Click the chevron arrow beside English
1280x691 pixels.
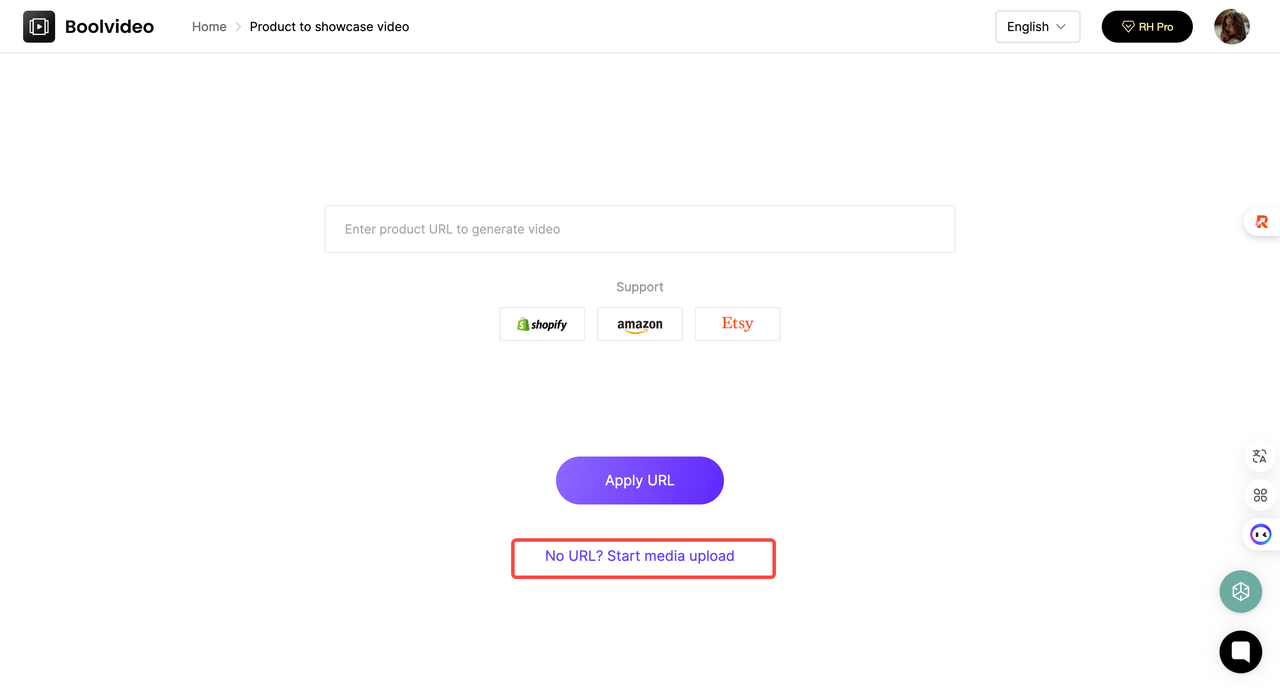point(1061,27)
